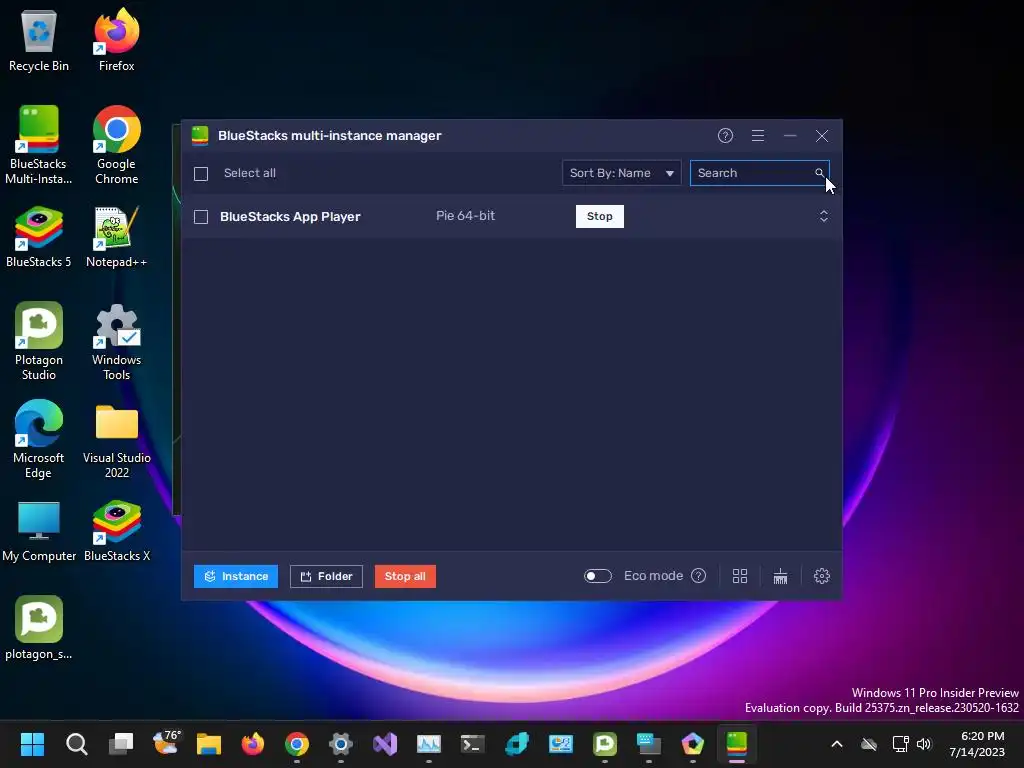Open the disk cleanup broom icon
The height and width of the screenshot is (768, 1024).
pyautogui.click(x=780, y=576)
